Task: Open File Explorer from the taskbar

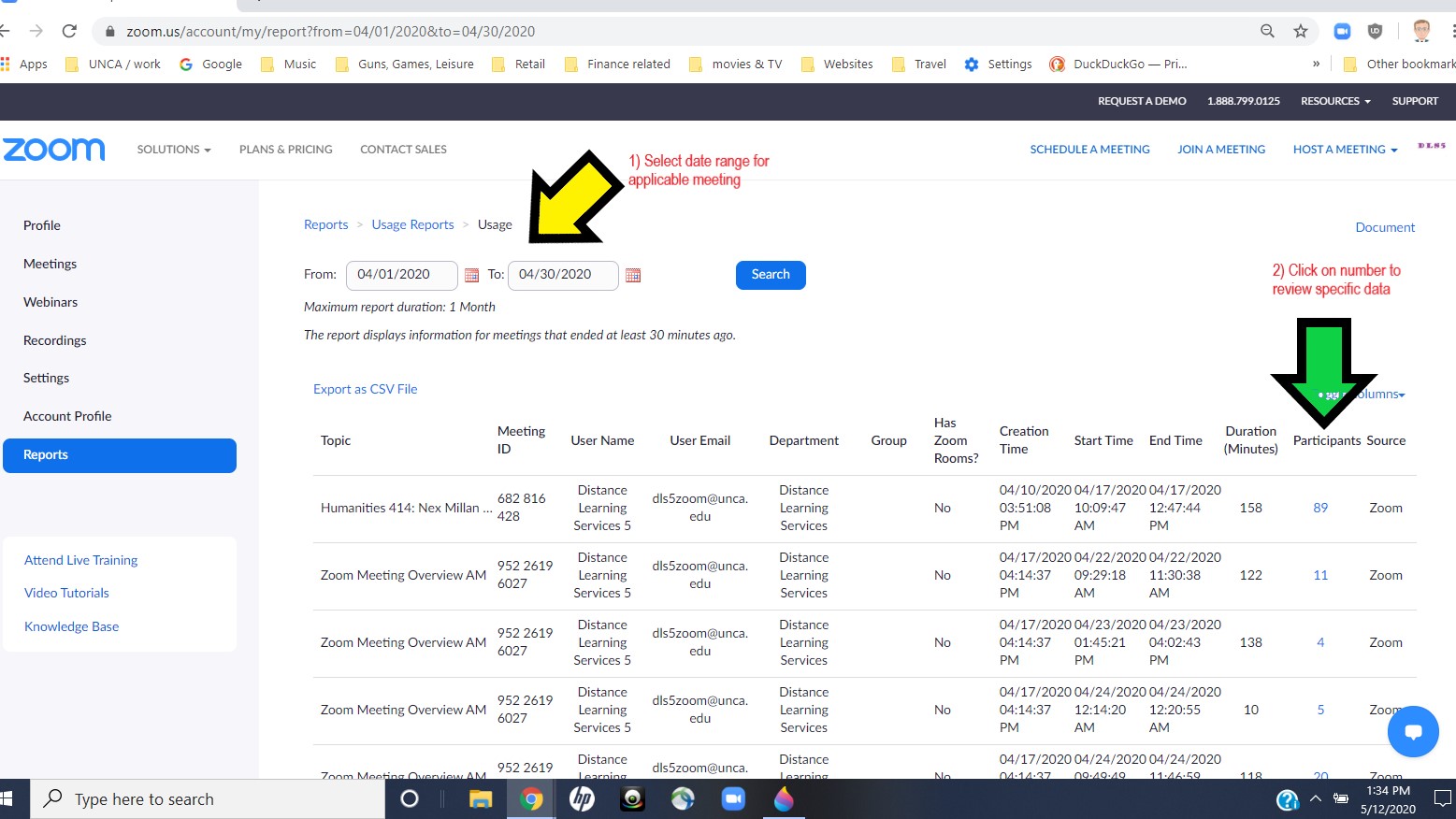Action: point(481,798)
